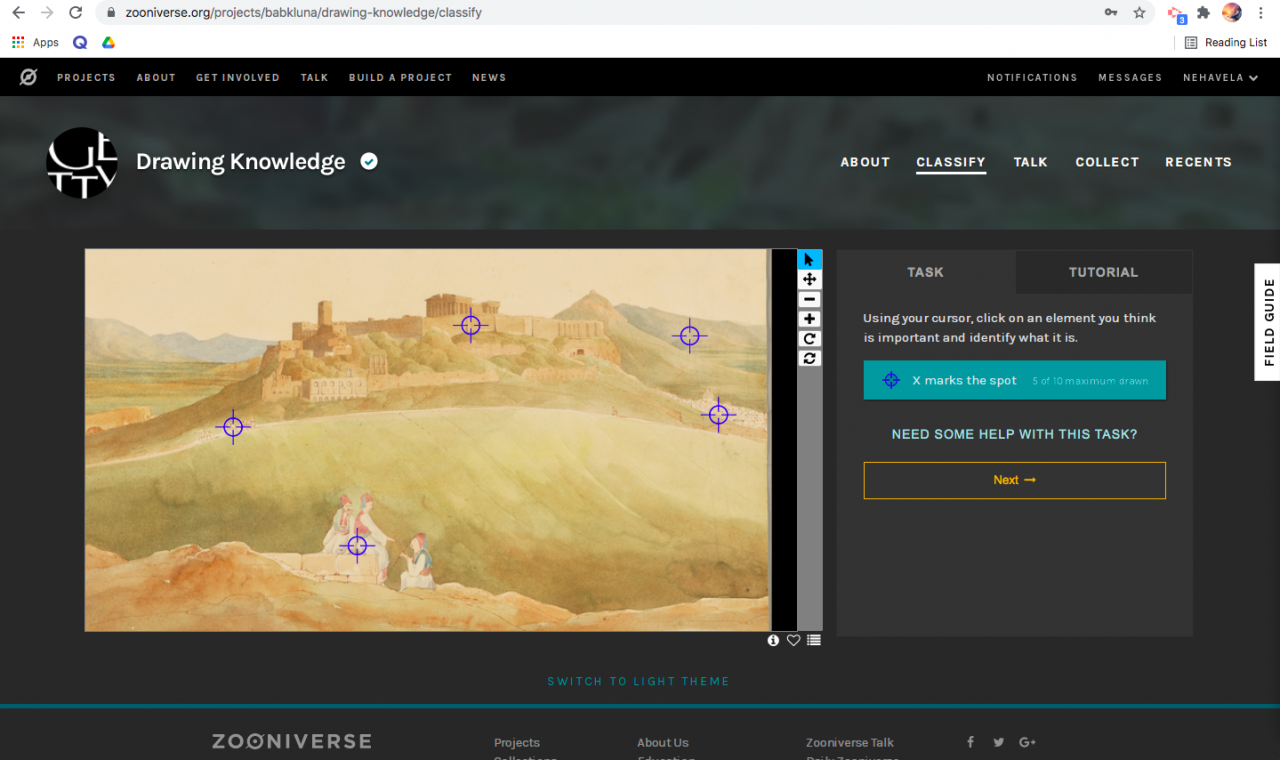This screenshot has height=760, width=1280.
Task: Select crosshair mark on left hillside
Action: tap(233, 427)
